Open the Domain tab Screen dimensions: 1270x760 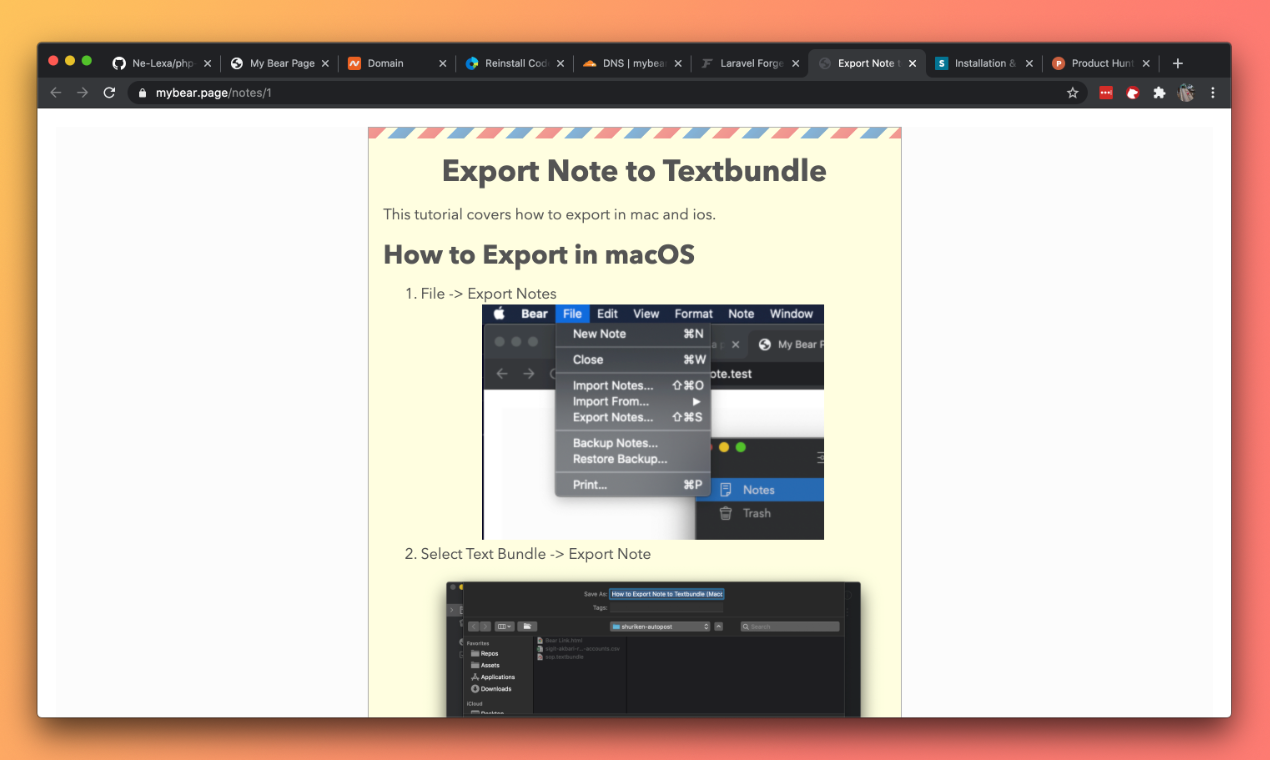pyautogui.click(x=397, y=63)
